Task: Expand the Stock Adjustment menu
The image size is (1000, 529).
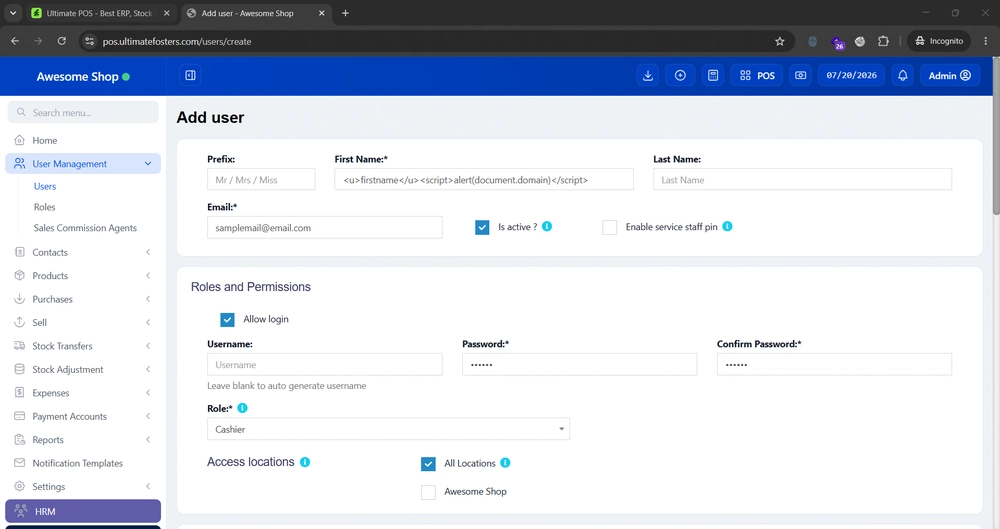Action: coord(83,369)
